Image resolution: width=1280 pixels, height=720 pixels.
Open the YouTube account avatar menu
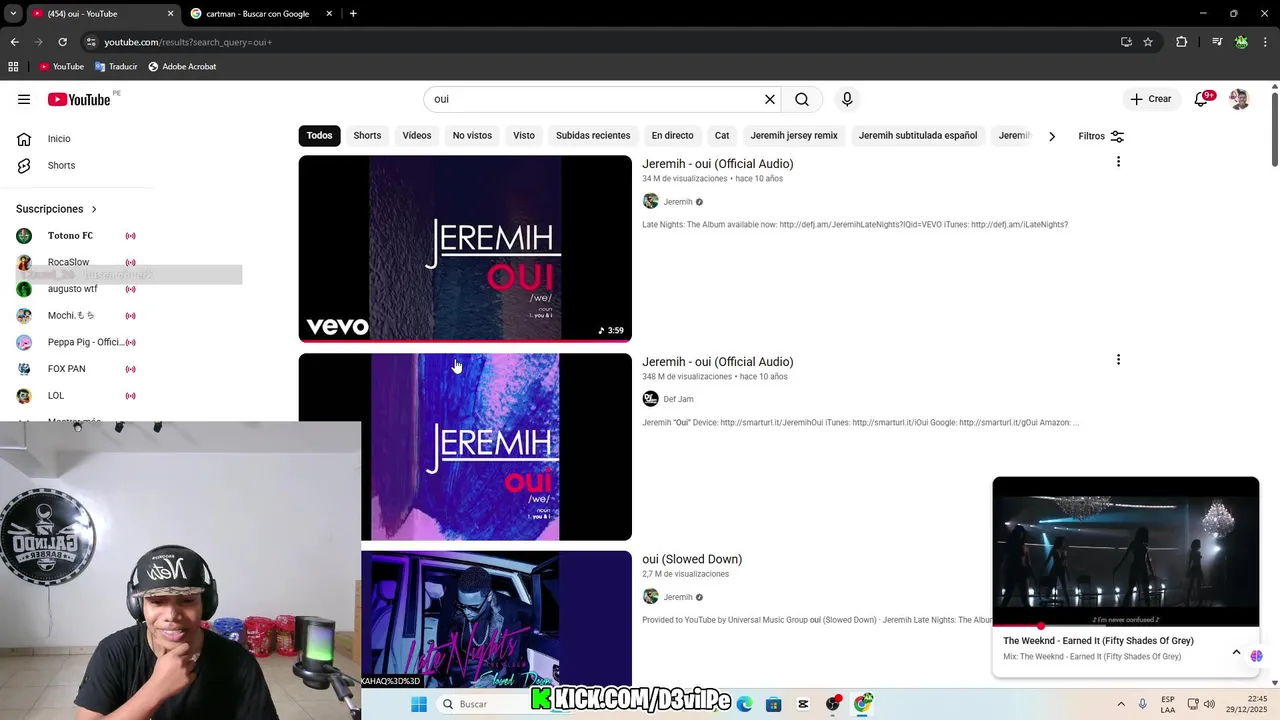[1239, 99]
